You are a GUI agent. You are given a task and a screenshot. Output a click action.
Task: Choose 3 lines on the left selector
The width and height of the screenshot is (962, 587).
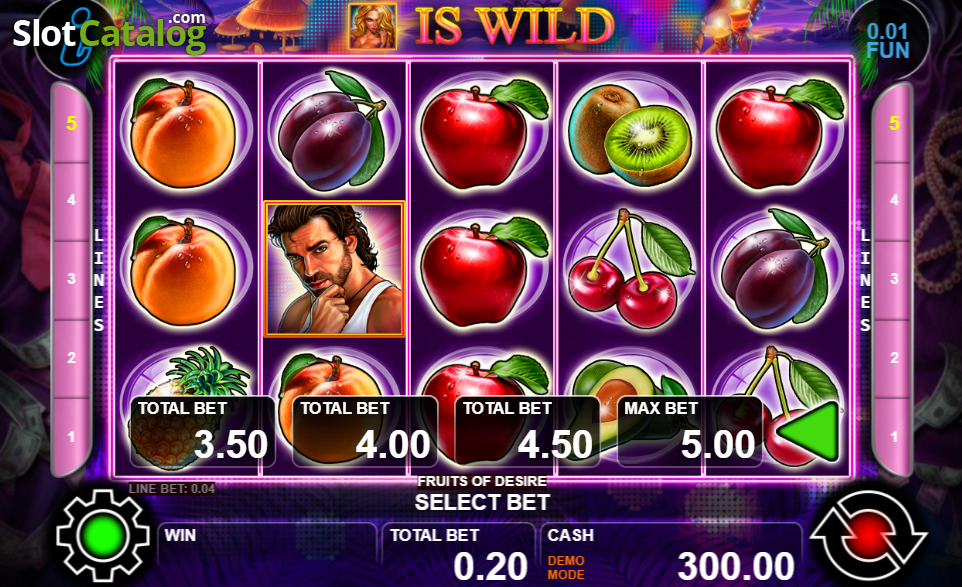pyautogui.click(x=72, y=279)
